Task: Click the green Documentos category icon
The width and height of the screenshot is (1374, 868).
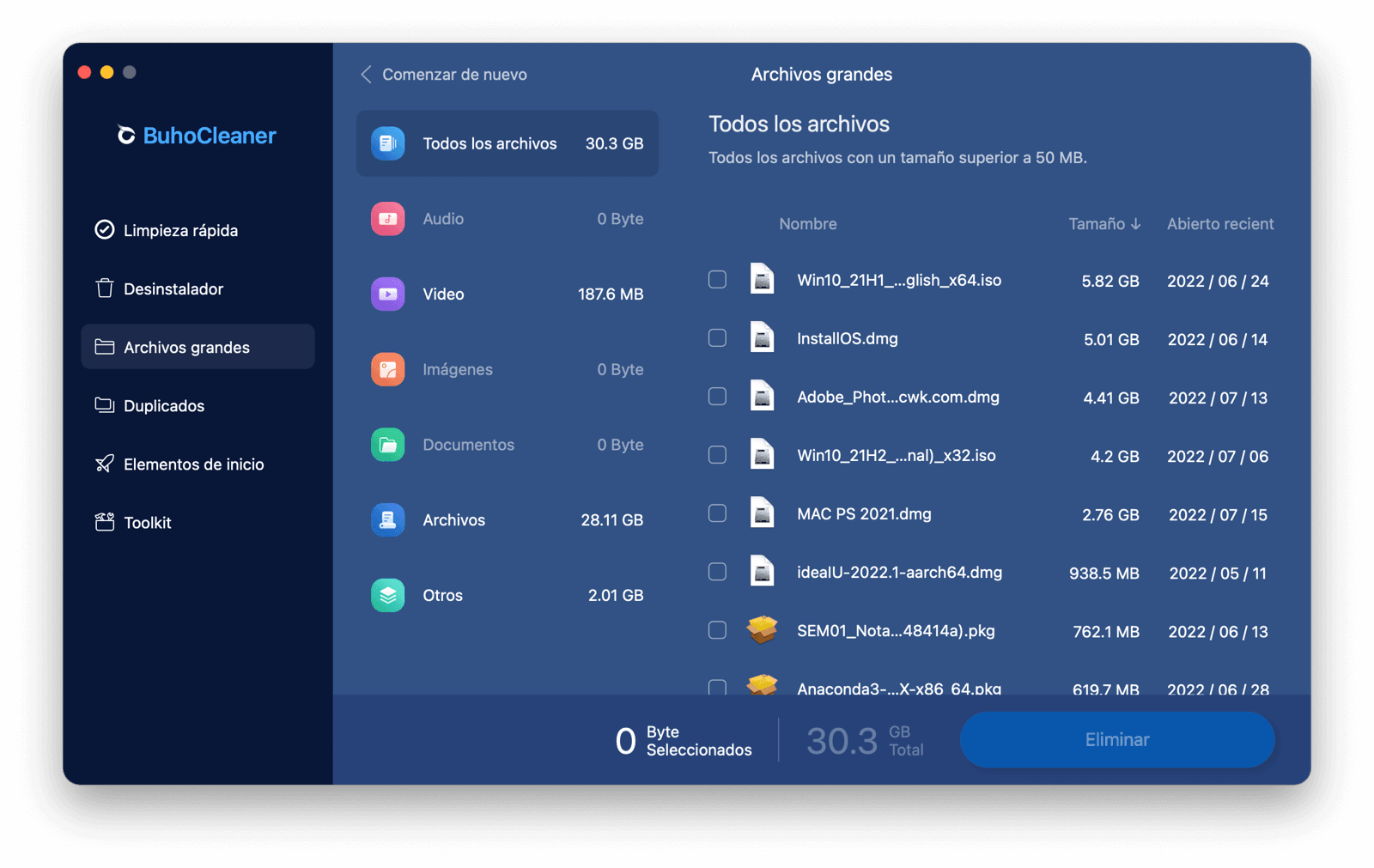Action: pos(388,445)
